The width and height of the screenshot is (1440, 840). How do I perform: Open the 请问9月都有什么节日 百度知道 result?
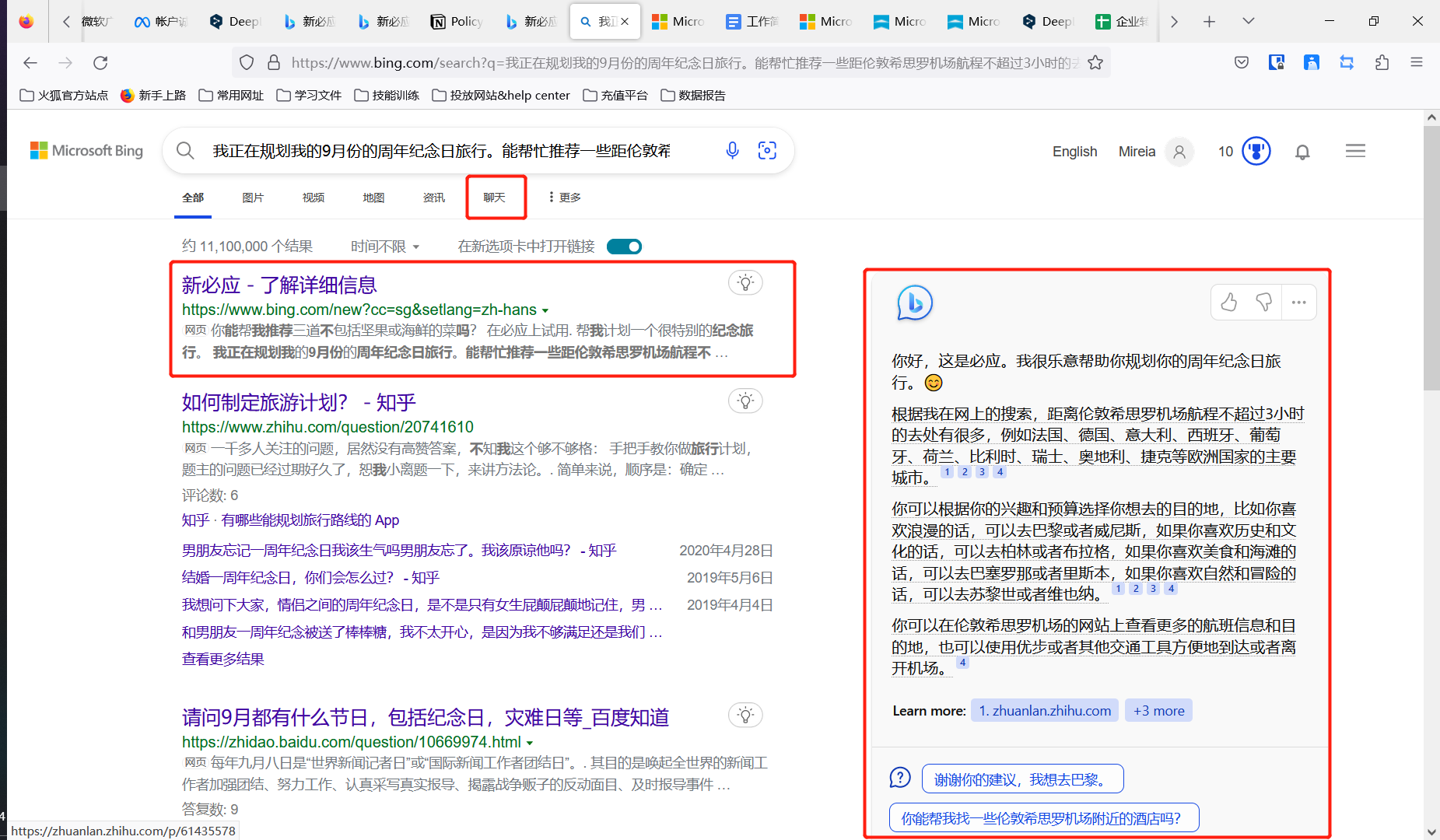coord(426,717)
